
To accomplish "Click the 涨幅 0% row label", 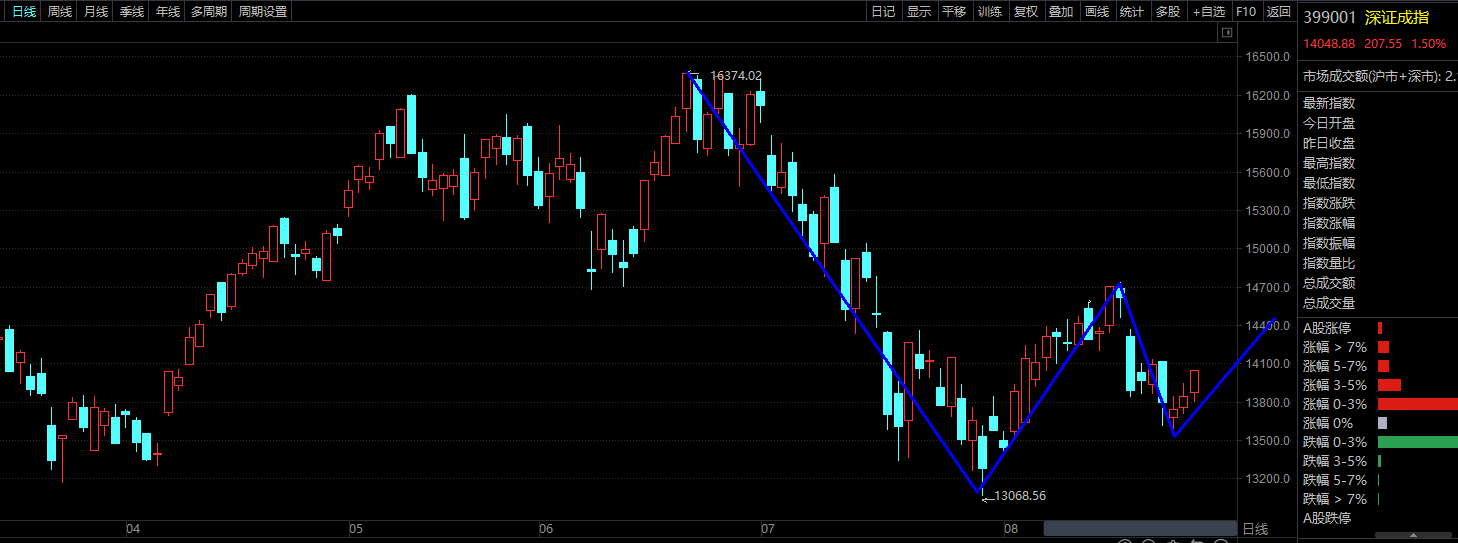I will pos(1327,423).
